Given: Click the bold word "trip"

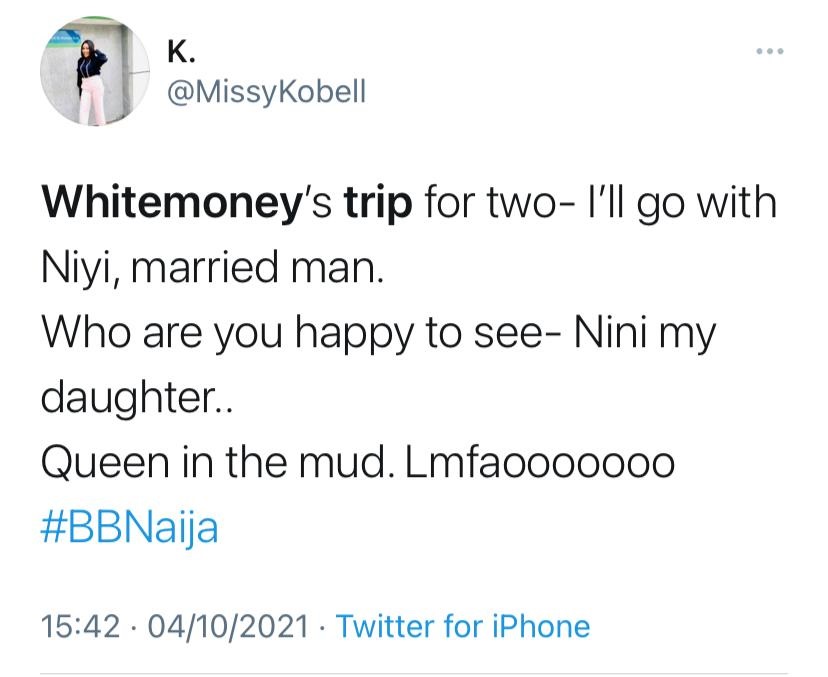Looking at the screenshot, I should click(x=376, y=205).
